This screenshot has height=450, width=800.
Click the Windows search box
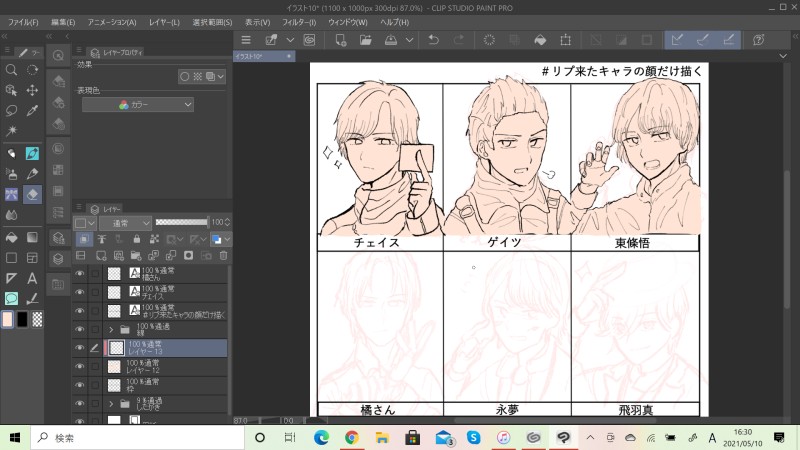pos(135,438)
